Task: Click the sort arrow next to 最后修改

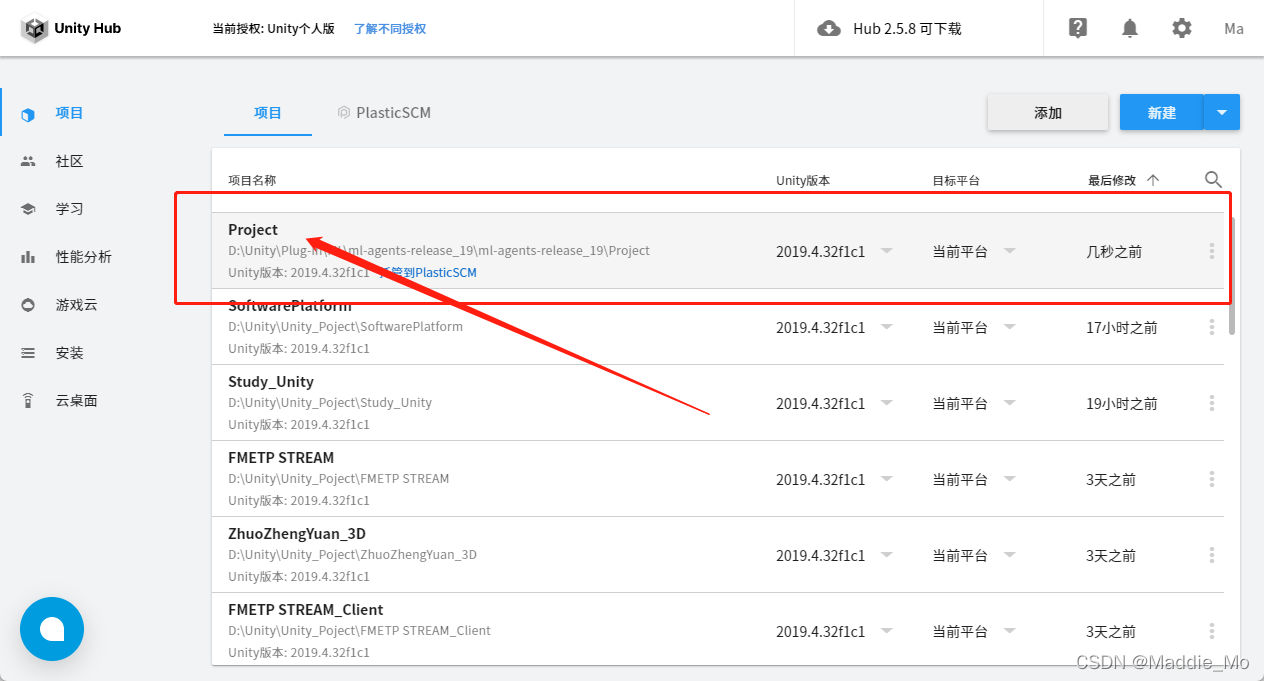Action: pos(1153,180)
